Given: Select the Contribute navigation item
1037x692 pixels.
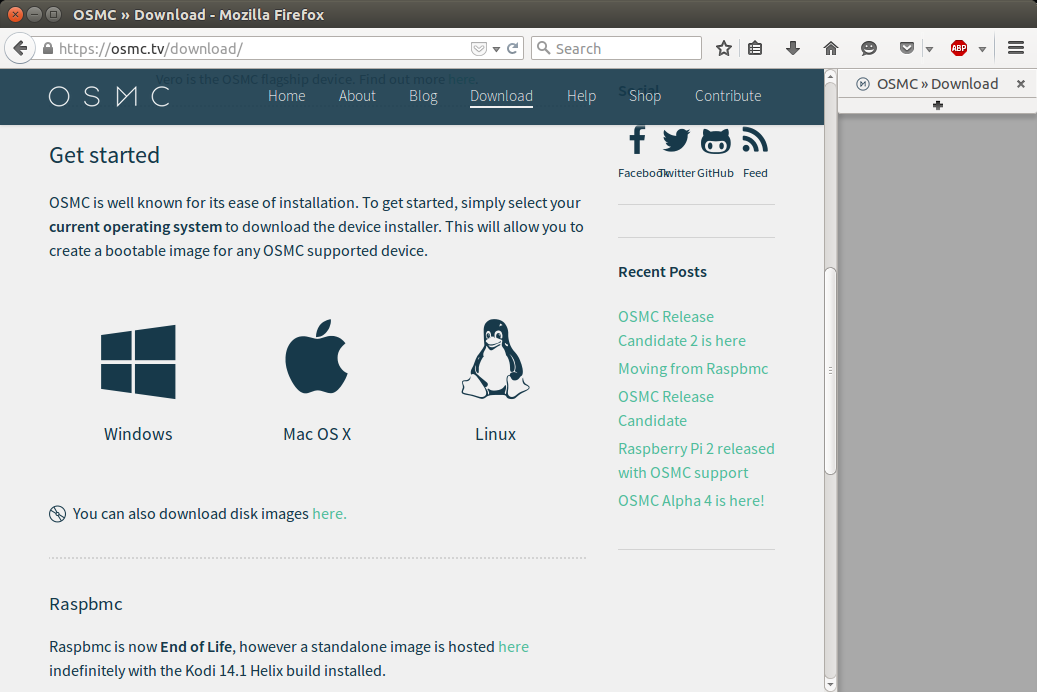Looking at the screenshot, I should click(x=728, y=96).
